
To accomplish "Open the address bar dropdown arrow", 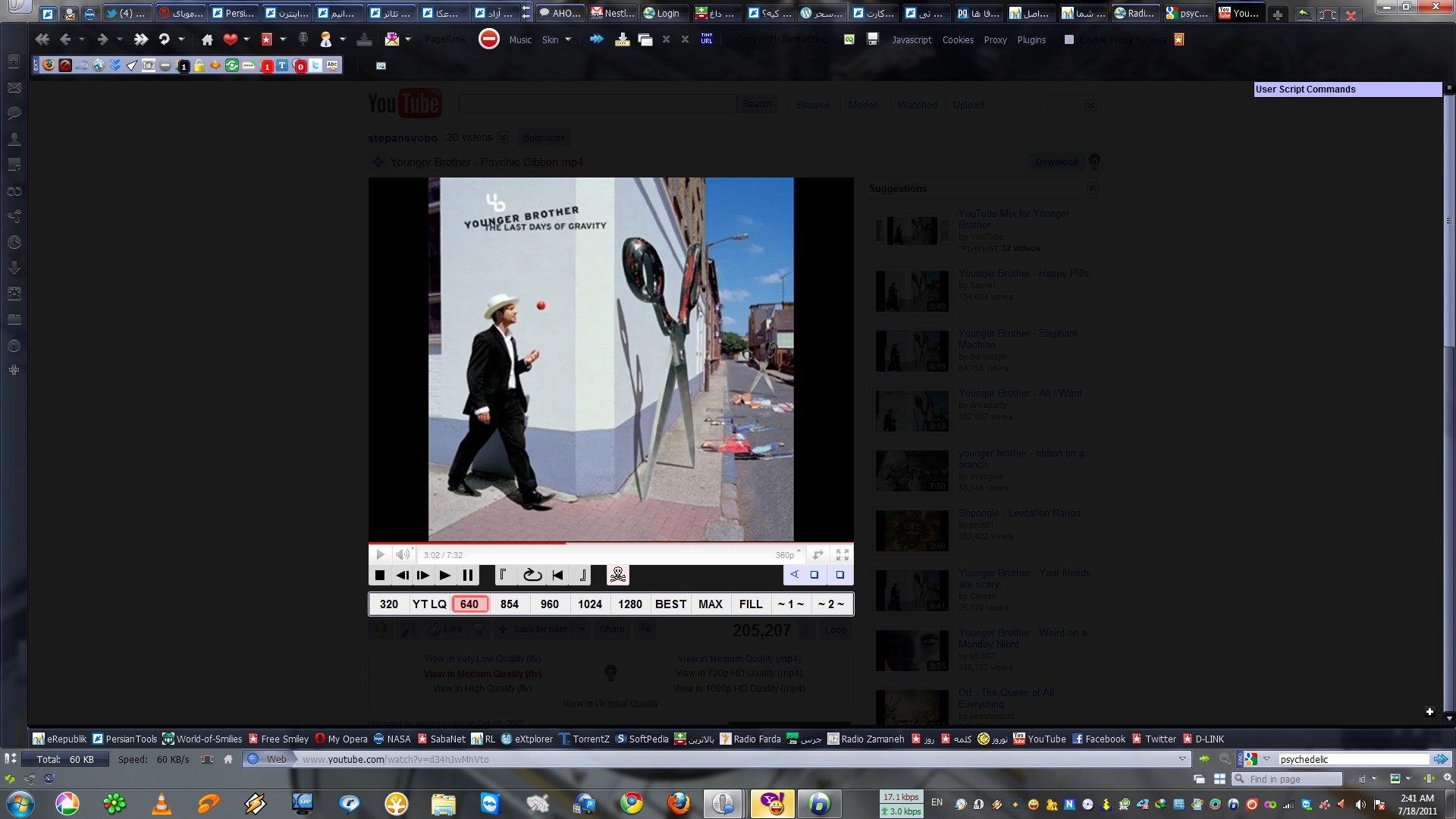I will pos(1182,759).
